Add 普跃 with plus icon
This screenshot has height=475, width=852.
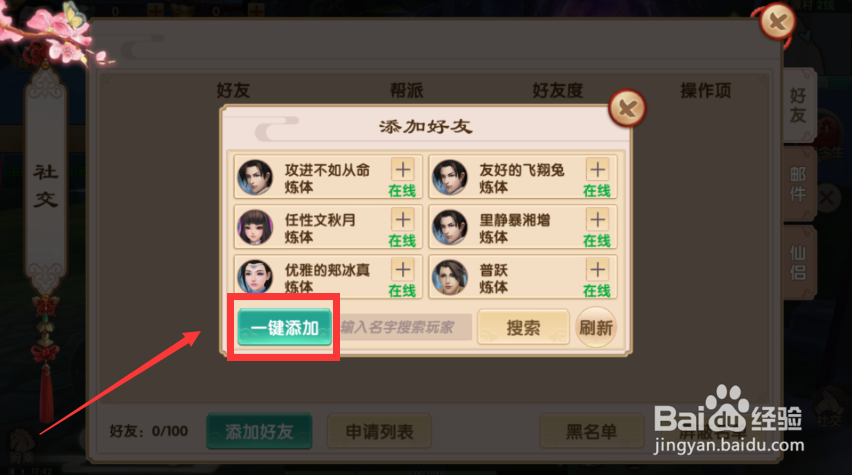point(598,270)
